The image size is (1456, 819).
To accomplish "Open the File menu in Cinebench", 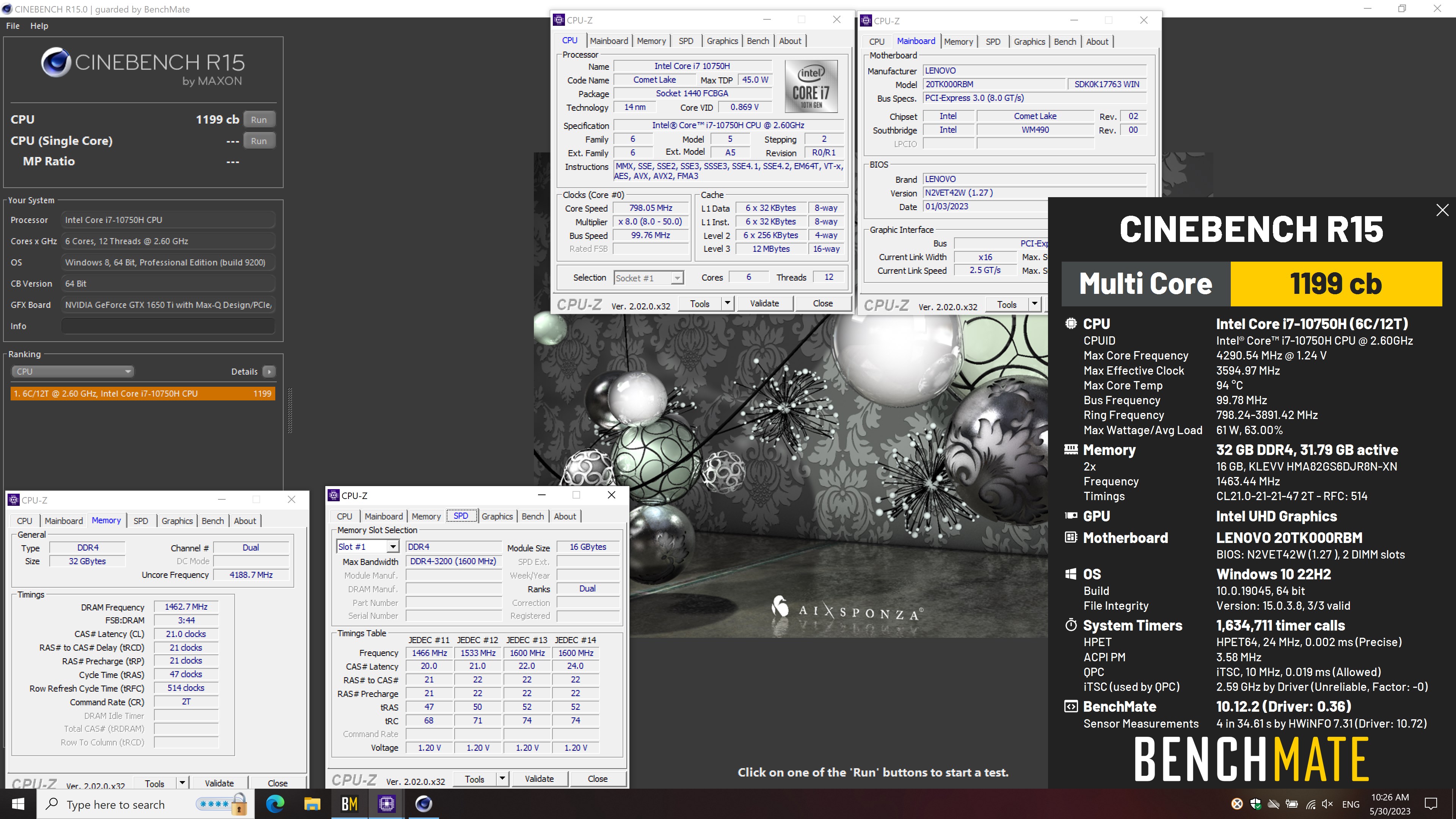I will (x=13, y=26).
